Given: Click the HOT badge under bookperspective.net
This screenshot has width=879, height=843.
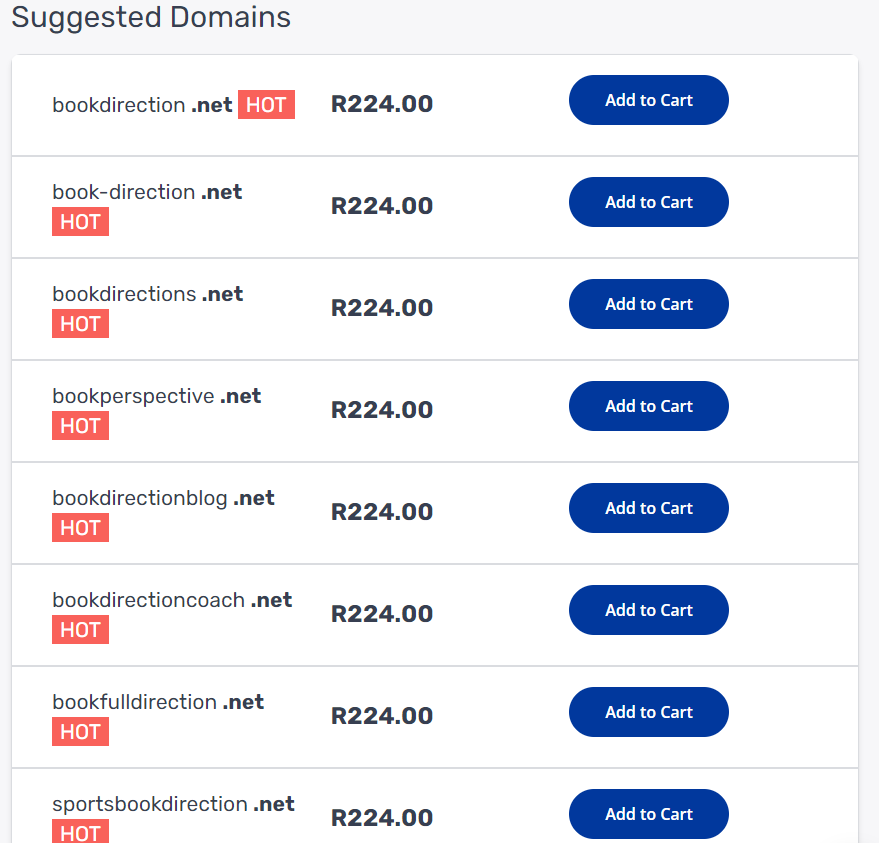Looking at the screenshot, I should pyautogui.click(x=80, y=426).
